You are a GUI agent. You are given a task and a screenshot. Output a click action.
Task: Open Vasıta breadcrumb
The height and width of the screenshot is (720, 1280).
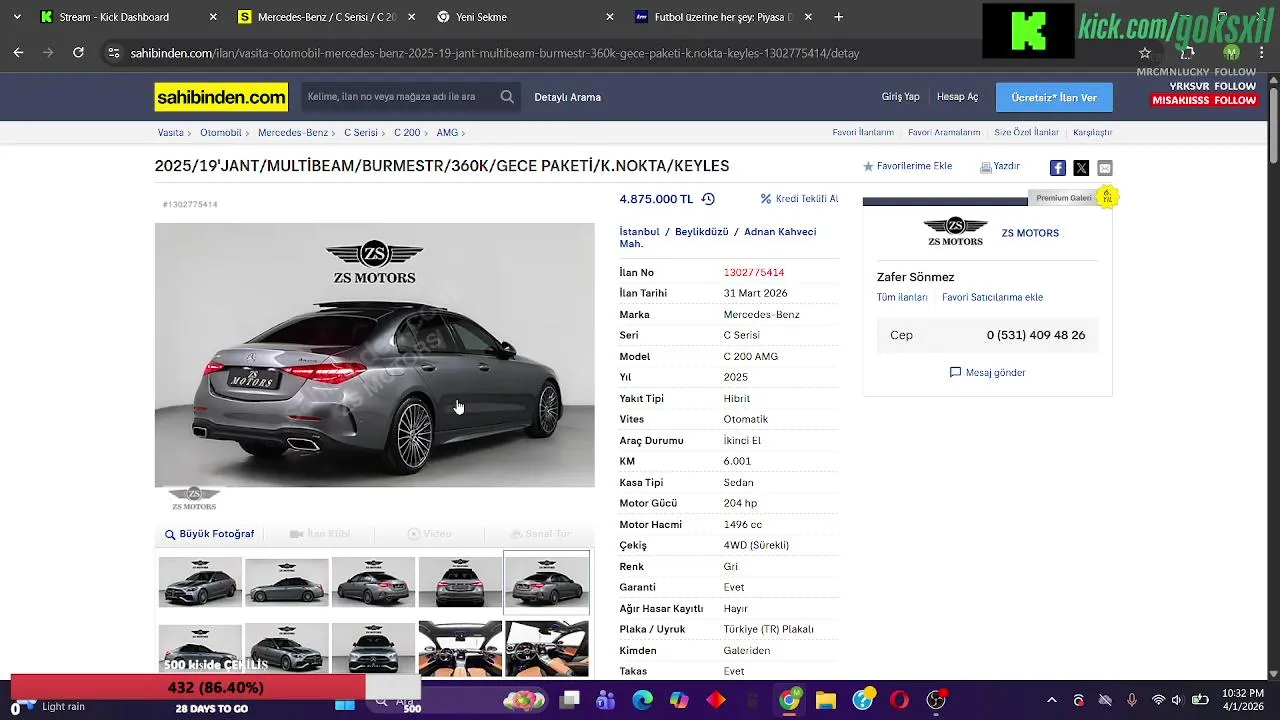click(x=170, y=132)
